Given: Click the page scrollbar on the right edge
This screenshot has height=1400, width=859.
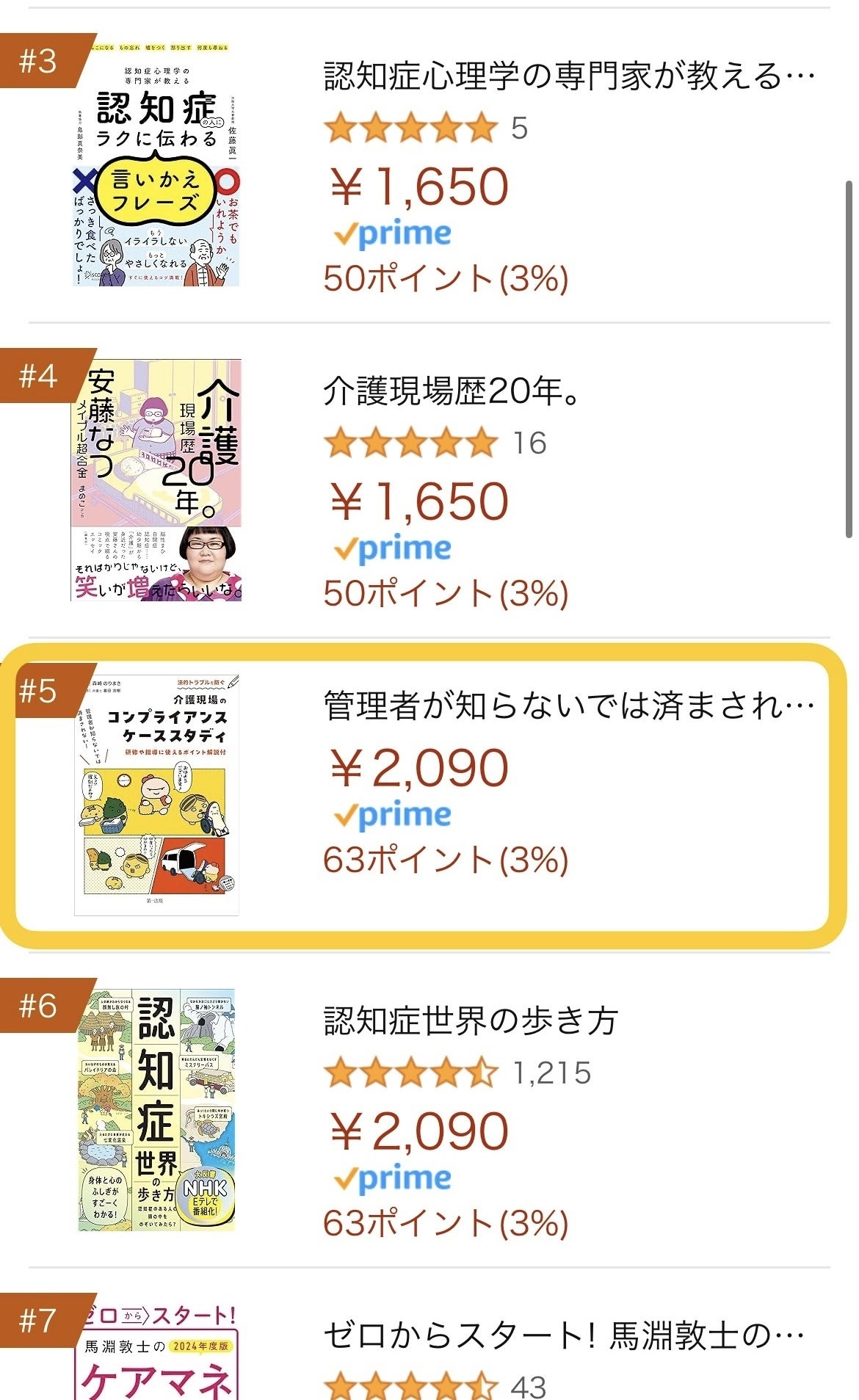Looking at the screenshot, I should coord(849,360).
